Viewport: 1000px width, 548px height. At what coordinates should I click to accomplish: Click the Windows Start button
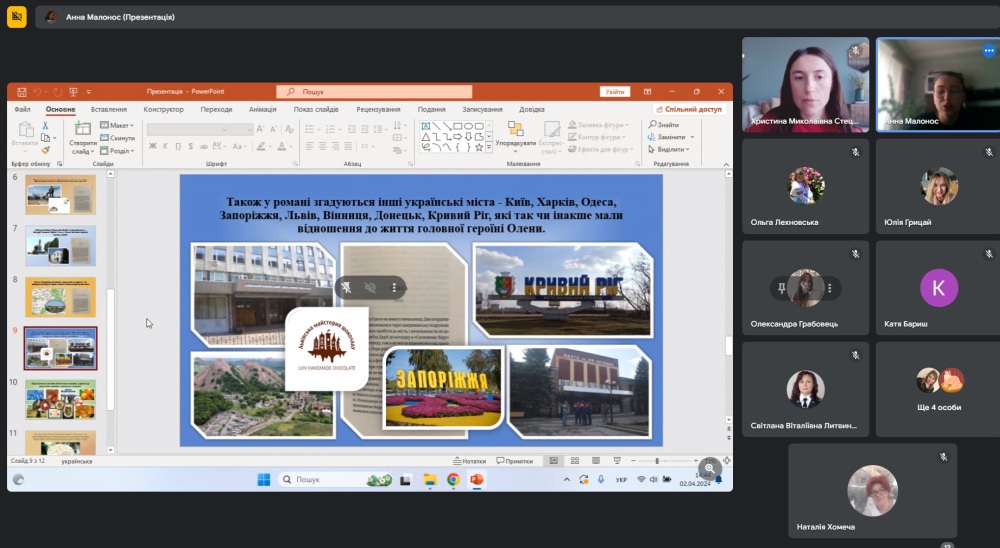pos(264,480)
